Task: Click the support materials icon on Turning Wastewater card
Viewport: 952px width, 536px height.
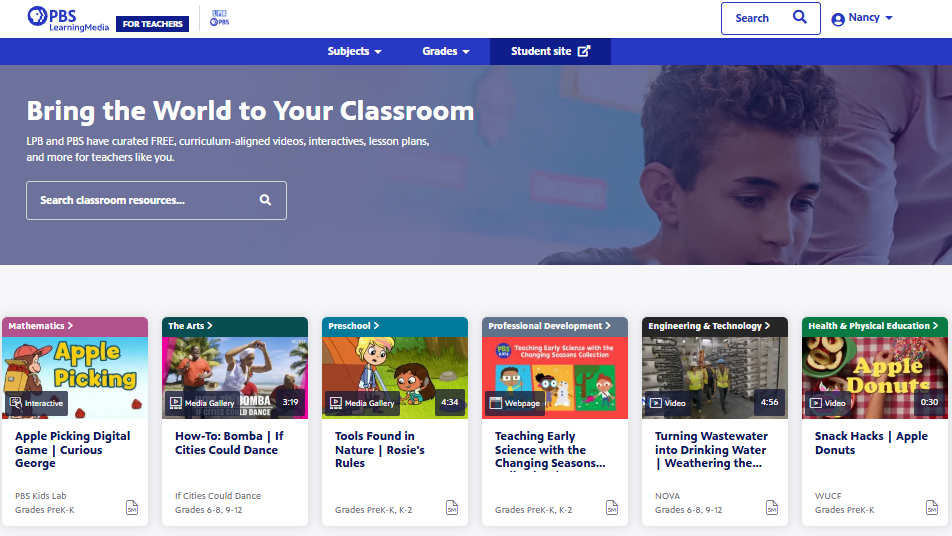Action: (x=771, y=508)
